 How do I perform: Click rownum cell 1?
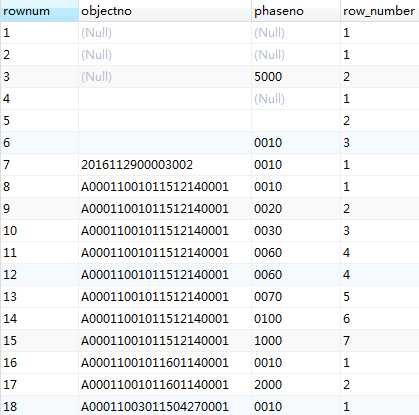pyautogui.click(x=39, y=33)
